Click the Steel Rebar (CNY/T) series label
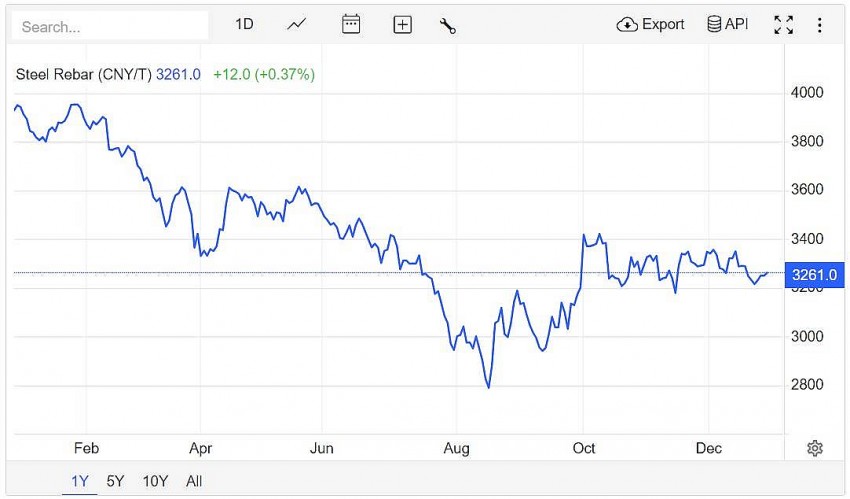Screen dimensions: 850x499 point(84,74)
